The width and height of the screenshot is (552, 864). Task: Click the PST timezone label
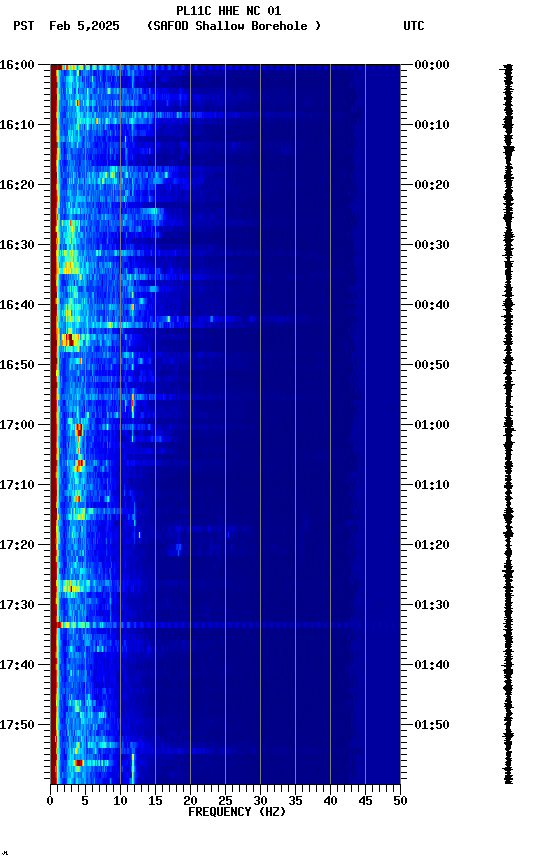coord(24,26)
